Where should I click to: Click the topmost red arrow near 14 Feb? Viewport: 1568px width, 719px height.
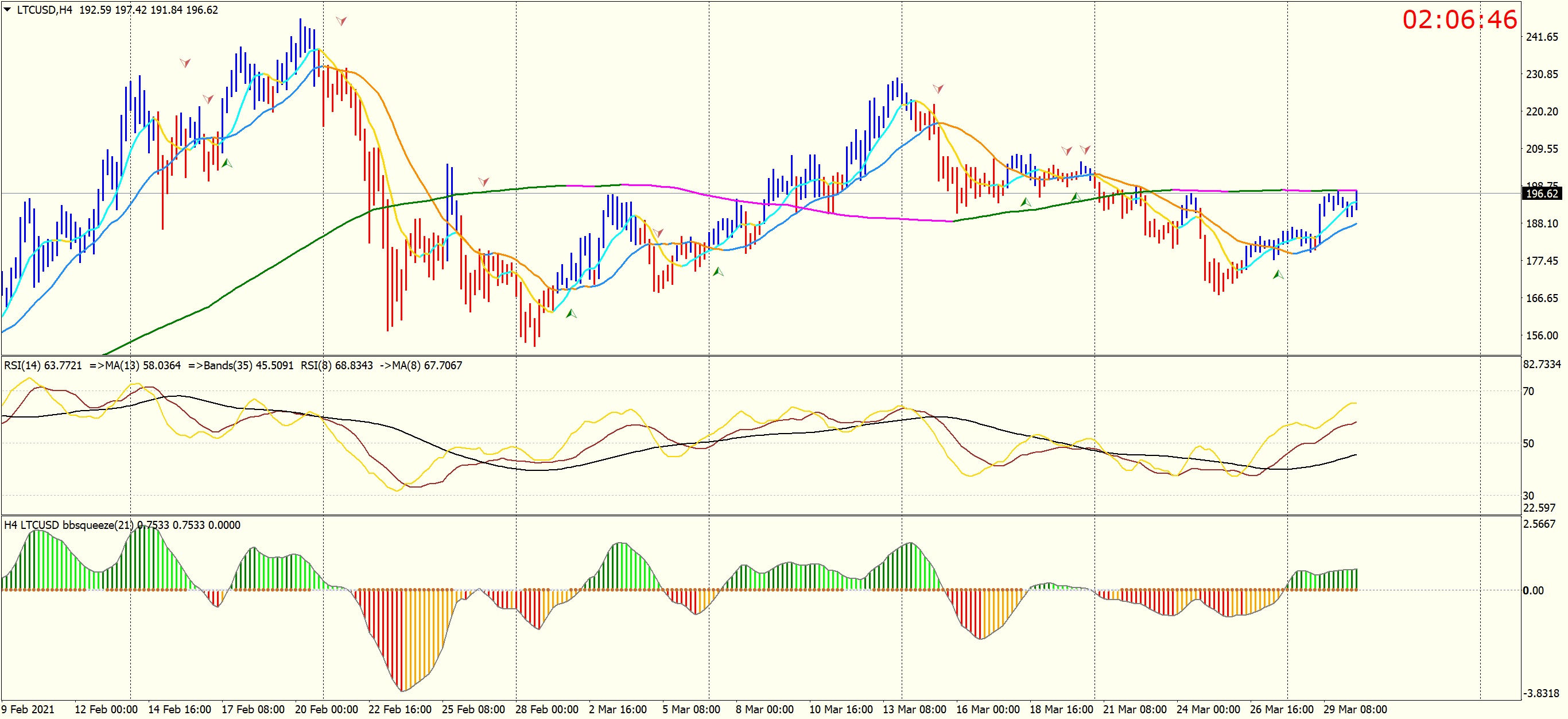[185, 63]
